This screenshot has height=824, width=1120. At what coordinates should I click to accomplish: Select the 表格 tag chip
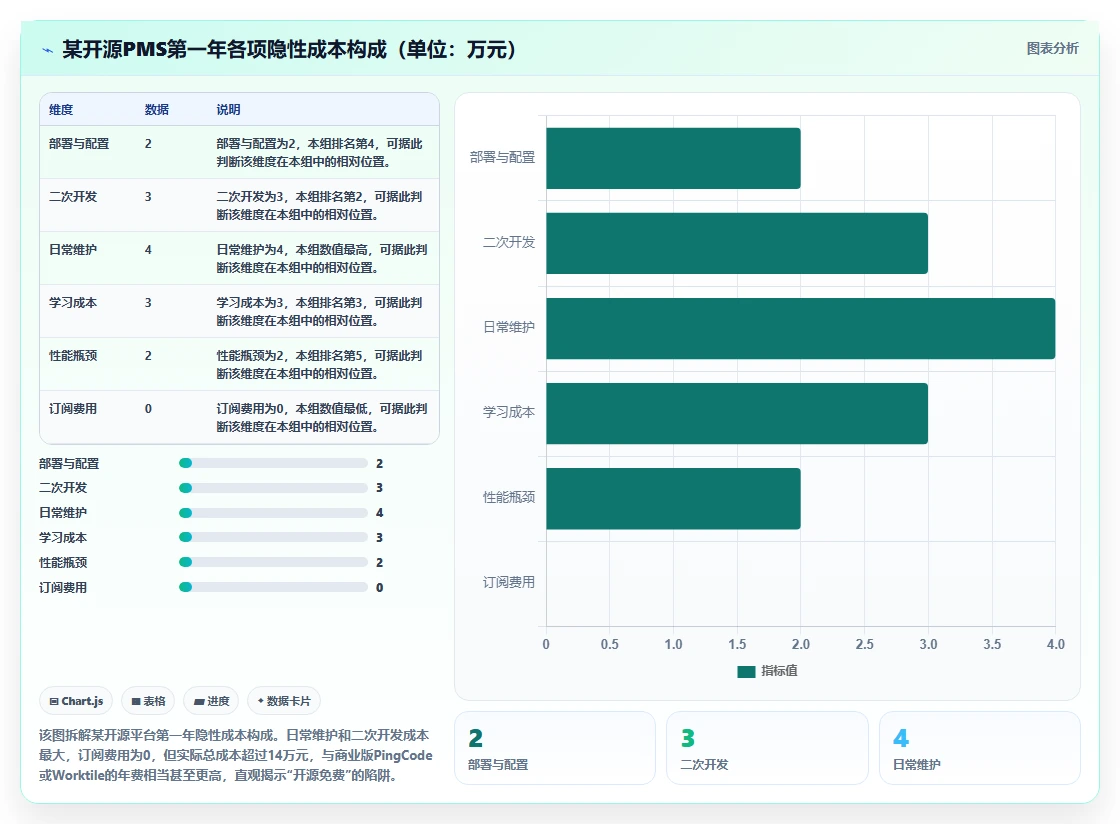tap(148, 701)
